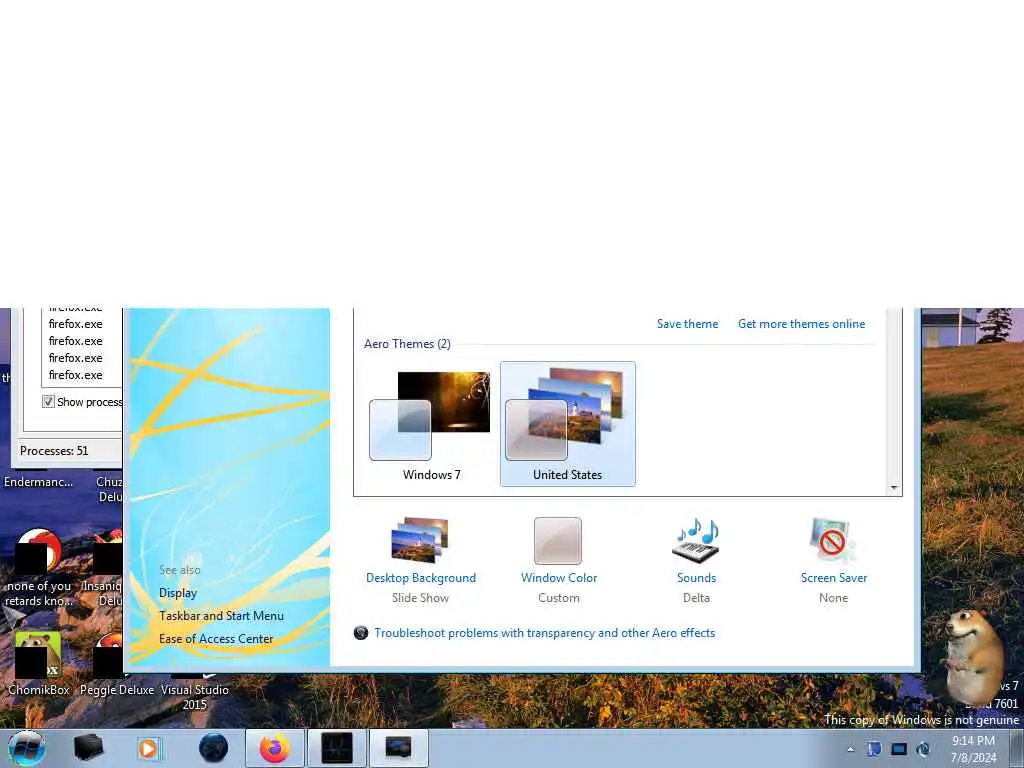Open Get more themes online link

pyautogui.click(x=801, y=324)
